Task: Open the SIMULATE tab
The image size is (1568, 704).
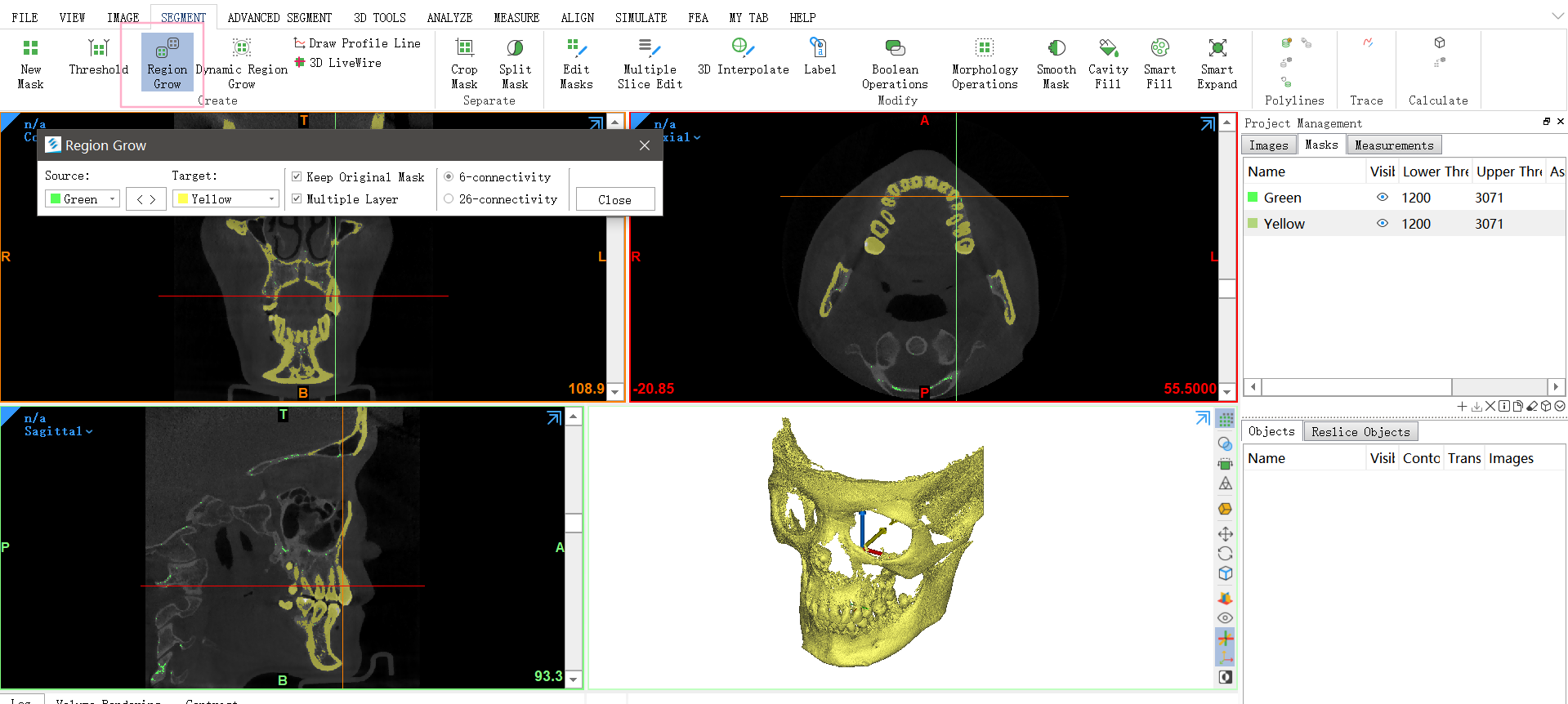Action: click(641, 17)
